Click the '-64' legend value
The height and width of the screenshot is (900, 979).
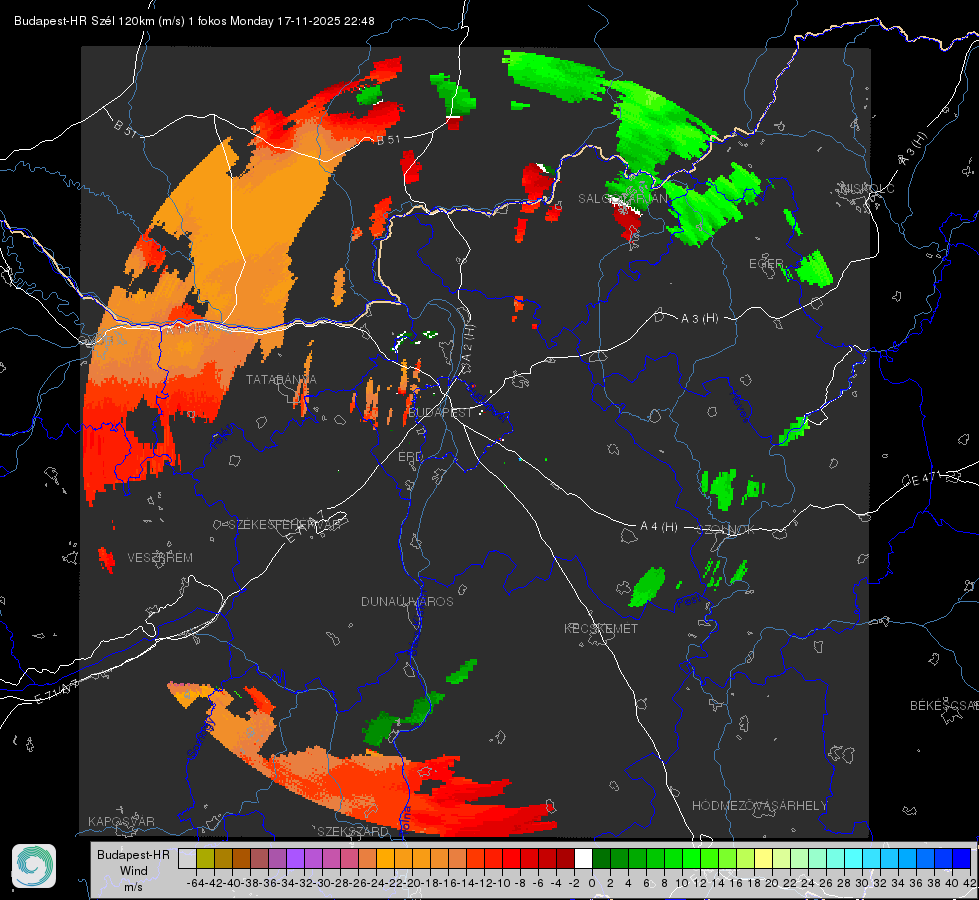pos(195,883)
